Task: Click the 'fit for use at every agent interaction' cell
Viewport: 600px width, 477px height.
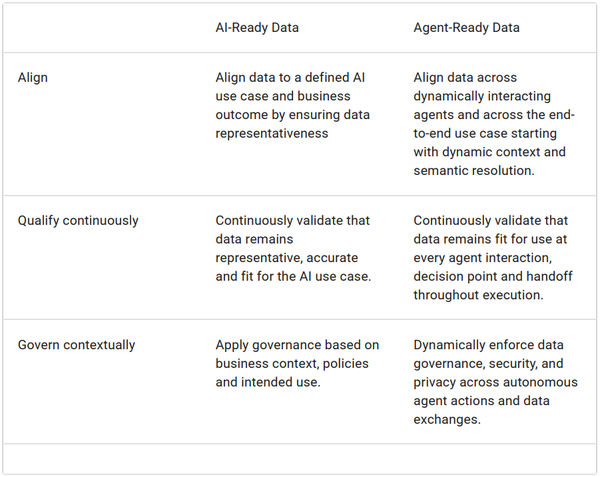Action: point(493,257)
